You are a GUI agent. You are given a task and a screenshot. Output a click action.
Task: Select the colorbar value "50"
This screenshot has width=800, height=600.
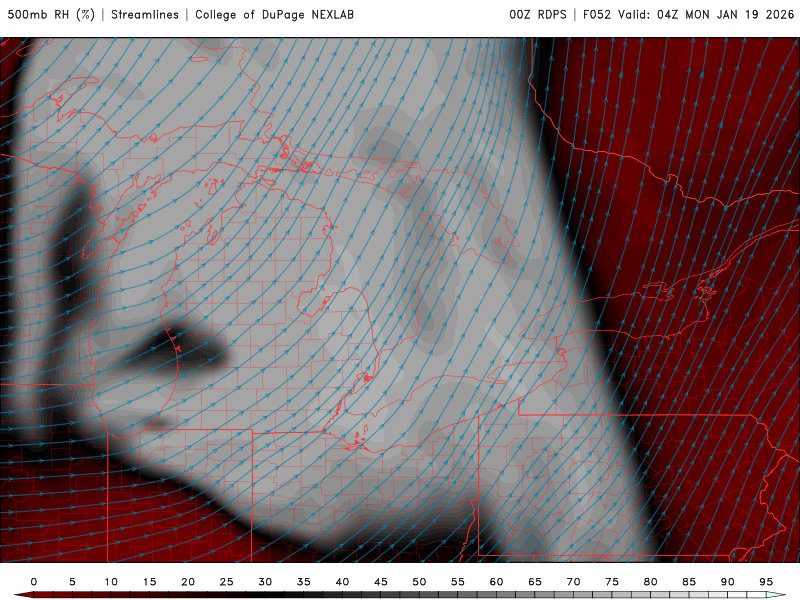[x=419, y=582]
